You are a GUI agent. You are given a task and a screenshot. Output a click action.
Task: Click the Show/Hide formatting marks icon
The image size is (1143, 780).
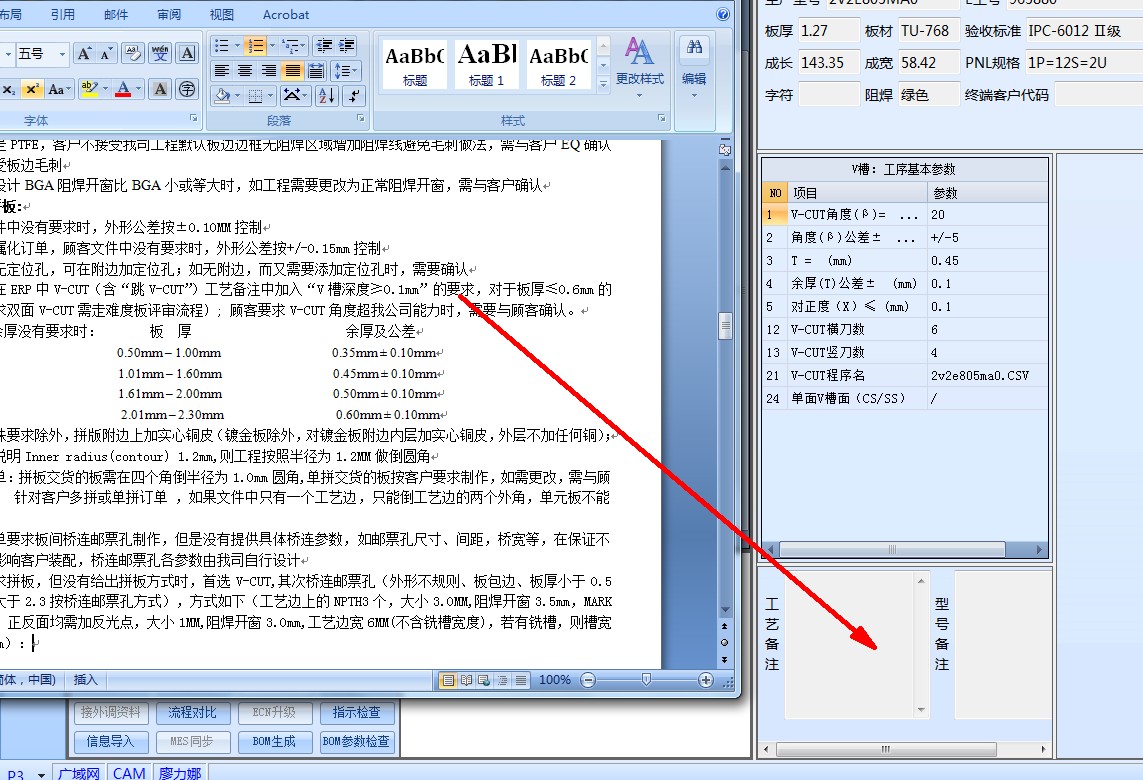pos(354,95)
